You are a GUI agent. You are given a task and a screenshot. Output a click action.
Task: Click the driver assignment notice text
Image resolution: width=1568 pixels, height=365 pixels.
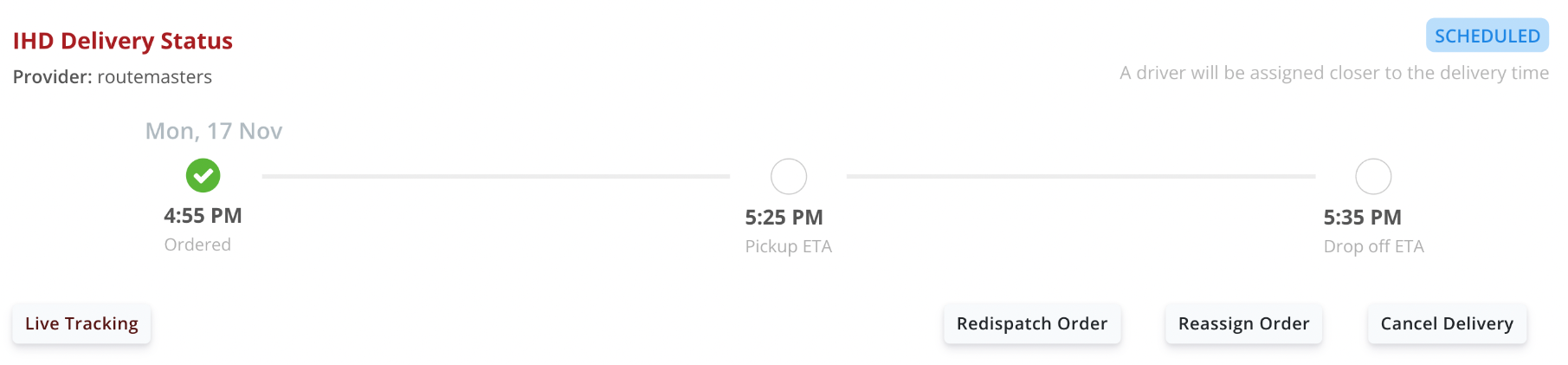coord(1333,73)
